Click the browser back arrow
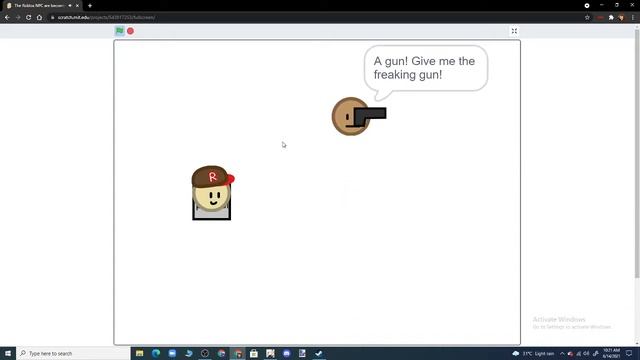 [7, 18]
